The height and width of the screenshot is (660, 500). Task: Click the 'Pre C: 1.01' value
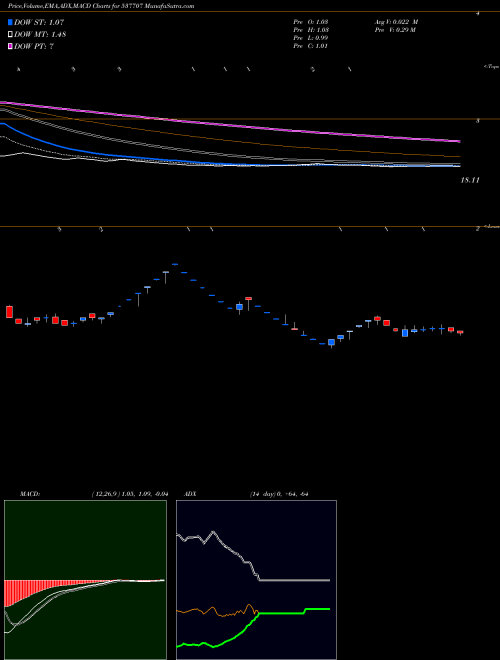[311, 46]
